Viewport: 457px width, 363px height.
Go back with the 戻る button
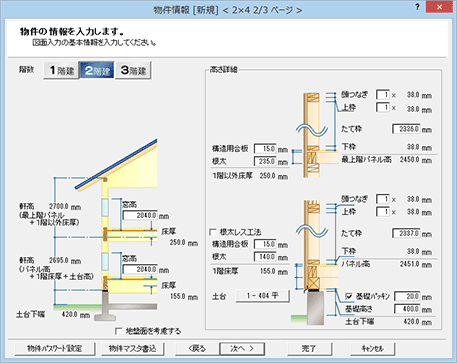pyautogui.click(x=197, y=349)
